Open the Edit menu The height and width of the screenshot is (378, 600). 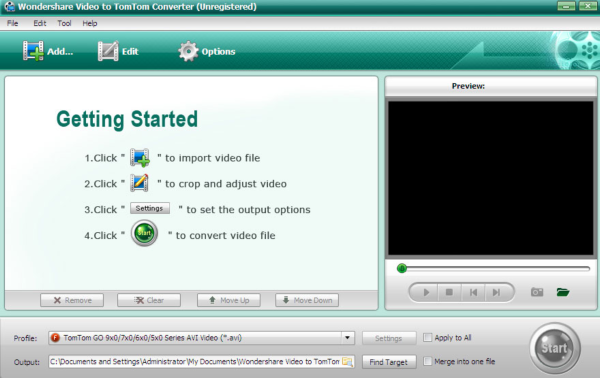coord(40,23)
